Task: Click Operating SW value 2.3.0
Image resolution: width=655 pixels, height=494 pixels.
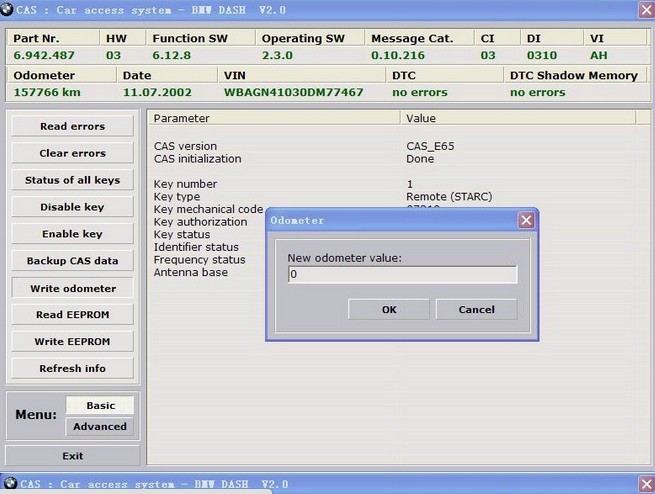Action: 277,55
